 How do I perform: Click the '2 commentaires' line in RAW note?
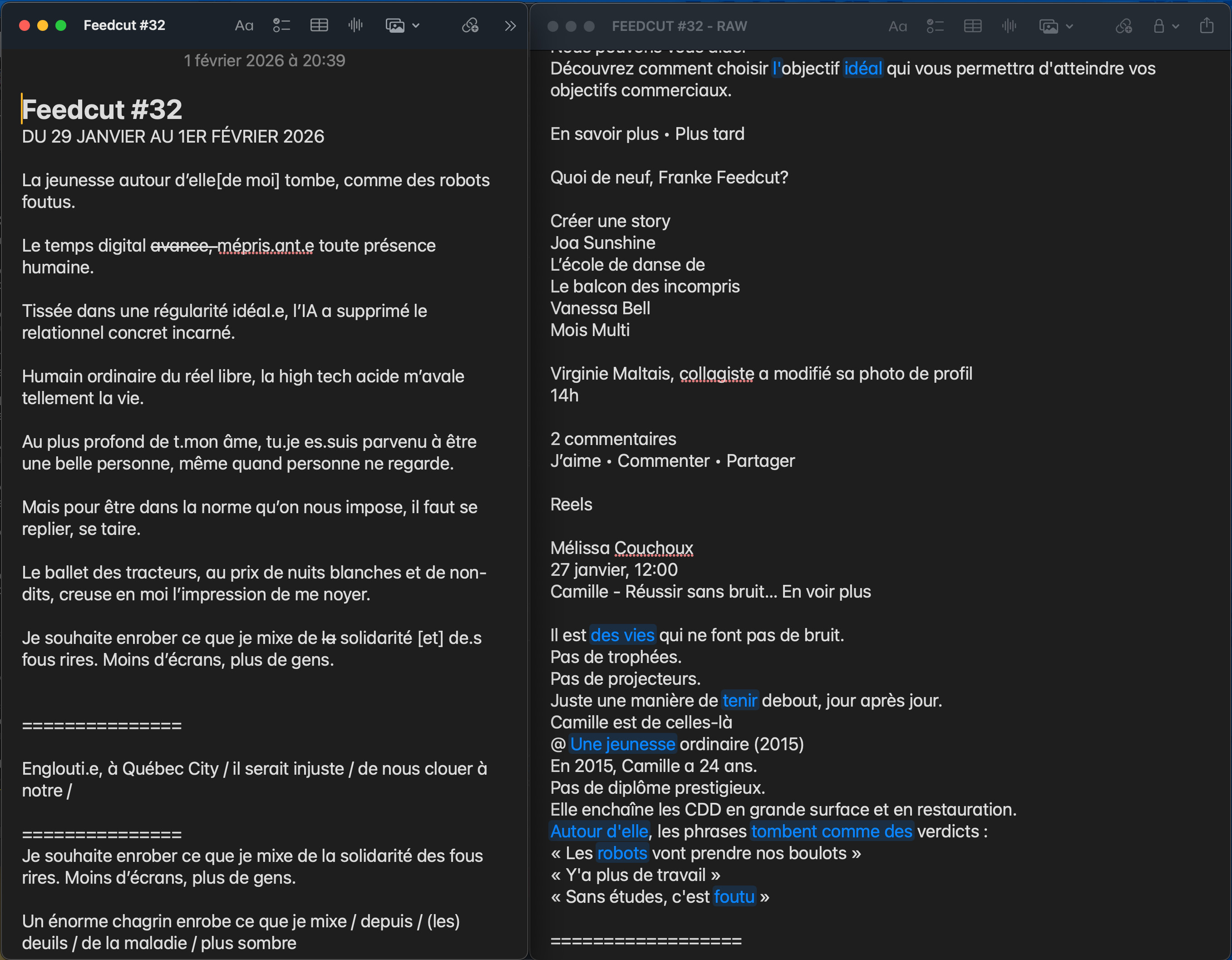(613, 439)
